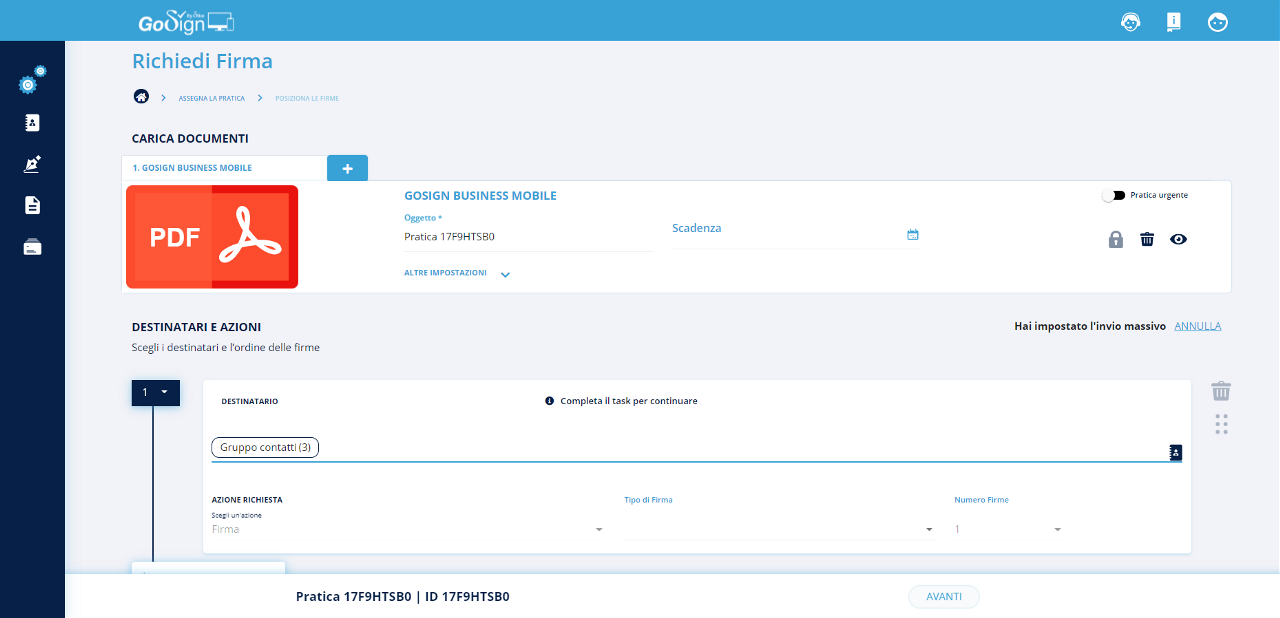Viewport: 1280px width, 618px height.
Task: Open the info guide book icon
Action: pos(1174,22)
